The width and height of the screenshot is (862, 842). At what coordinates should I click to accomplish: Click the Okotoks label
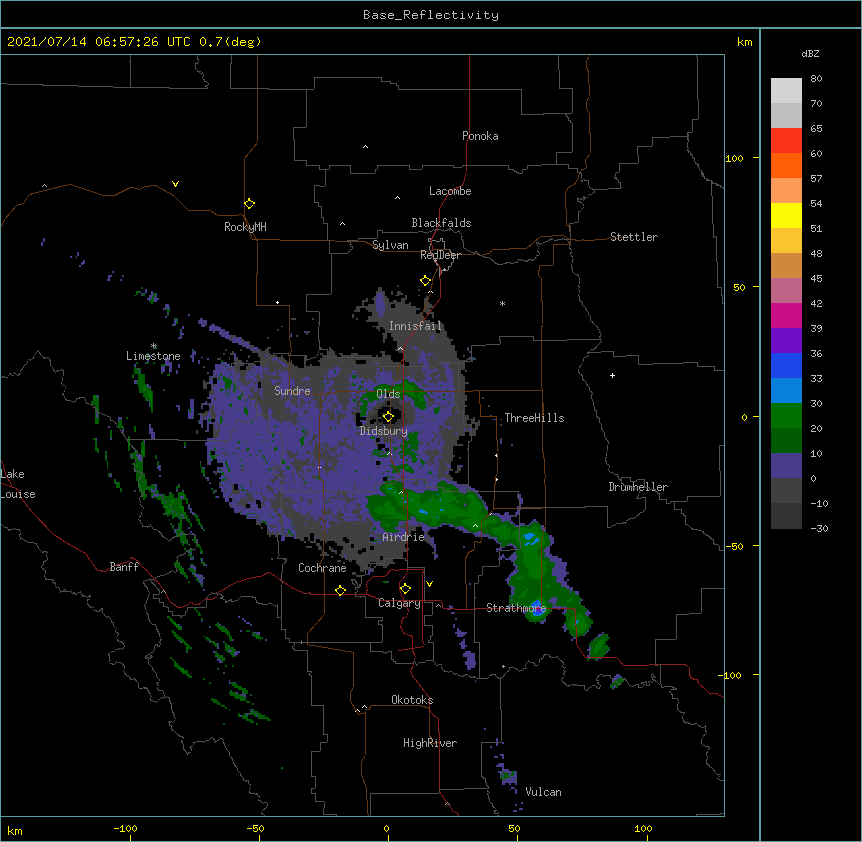tap(412, 700)
